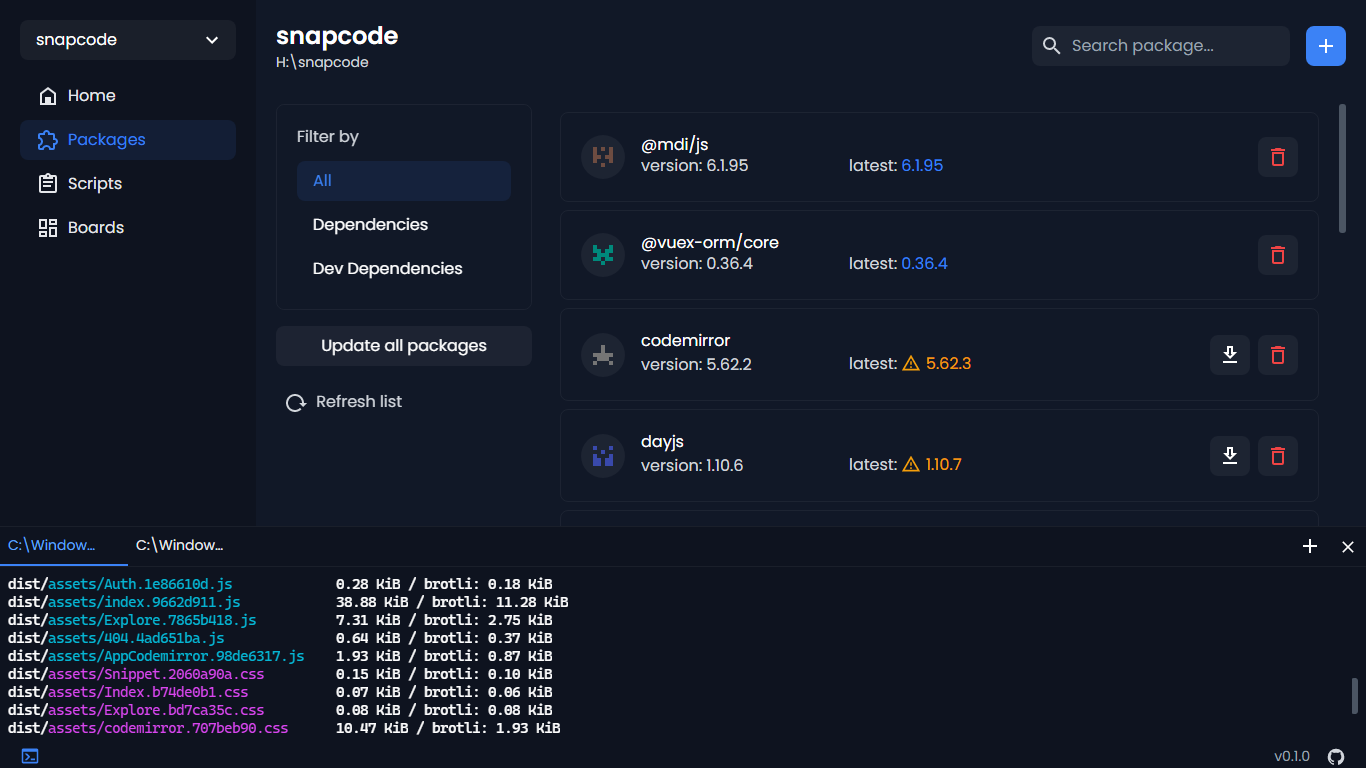
Task: Filter by Dev Dependencies
Action: pos(404,269)
